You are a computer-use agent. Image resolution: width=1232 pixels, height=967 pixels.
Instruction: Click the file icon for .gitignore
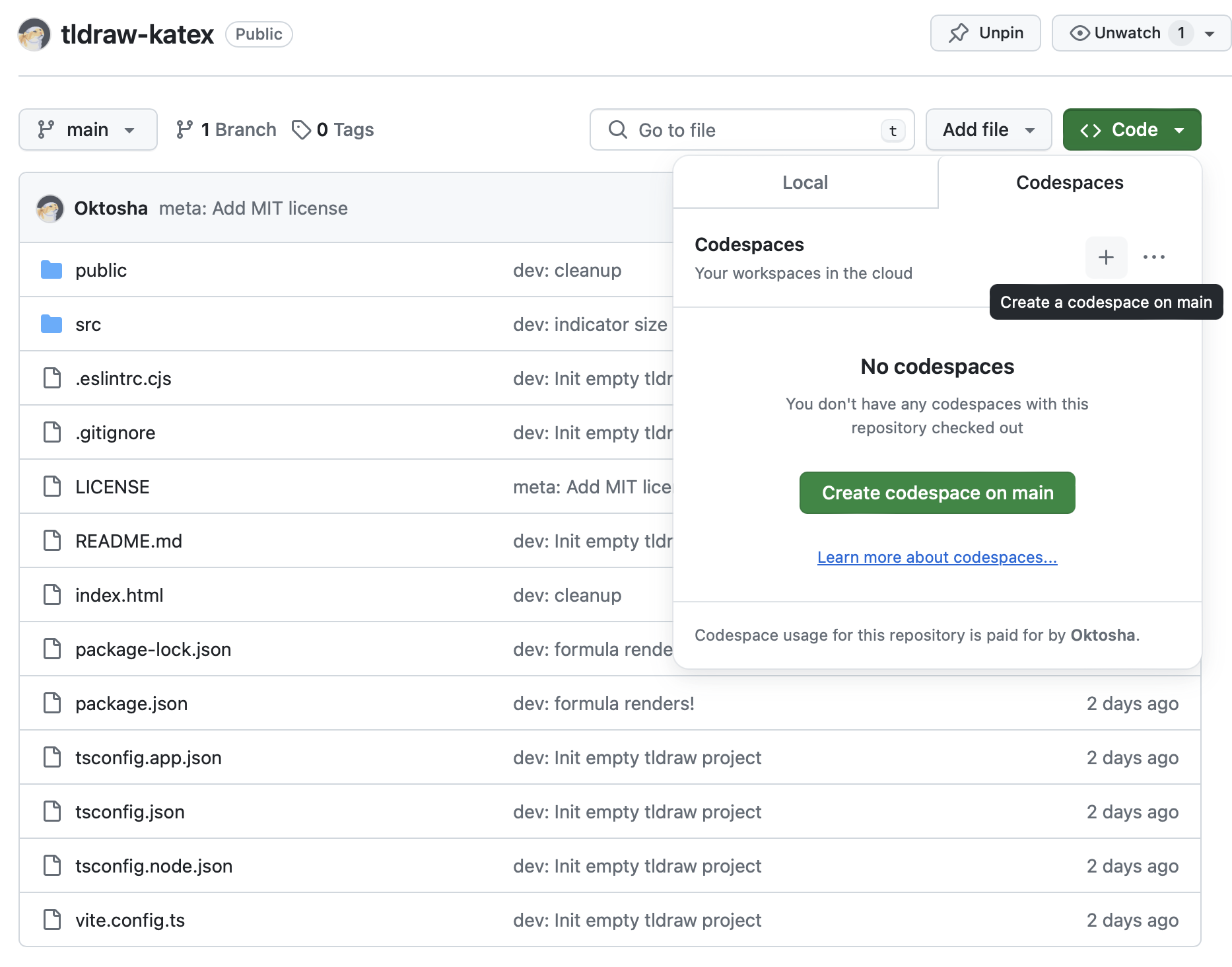point(52,433)
